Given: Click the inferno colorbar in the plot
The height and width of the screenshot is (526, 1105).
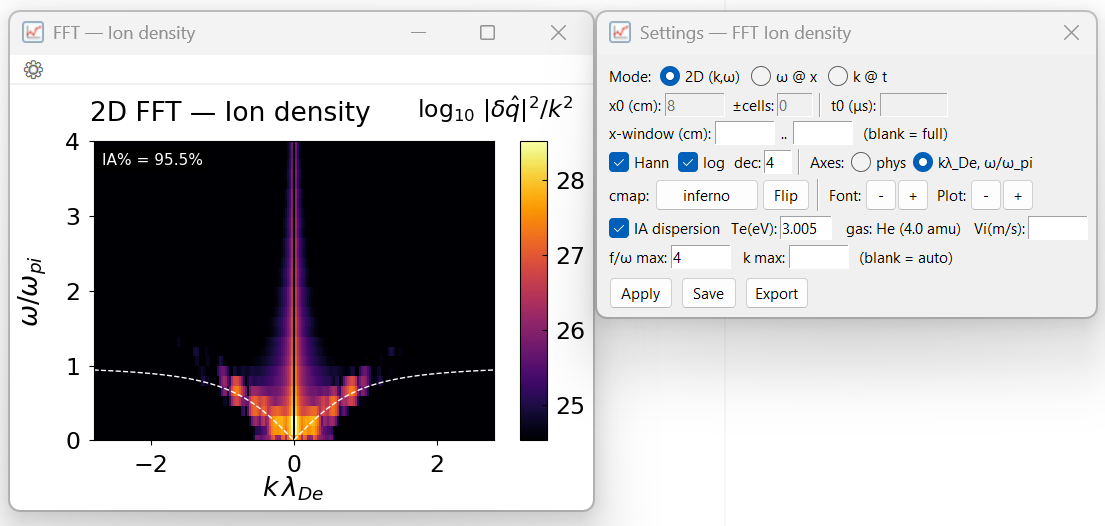Looking at the screenshot, I should (x=533, y=291).
